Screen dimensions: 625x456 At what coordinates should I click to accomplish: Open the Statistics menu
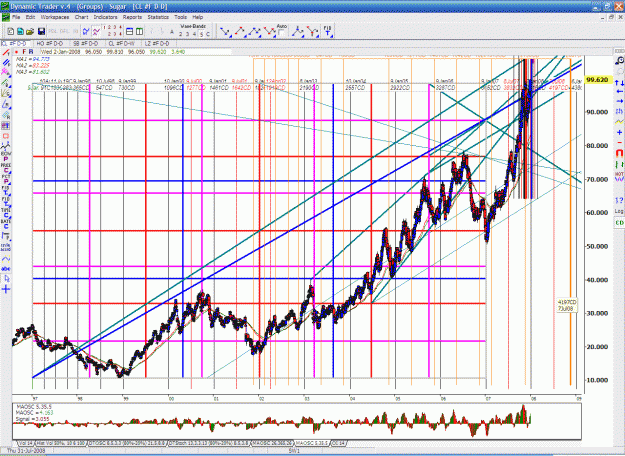pyautogui.click(x=158, y=17)
